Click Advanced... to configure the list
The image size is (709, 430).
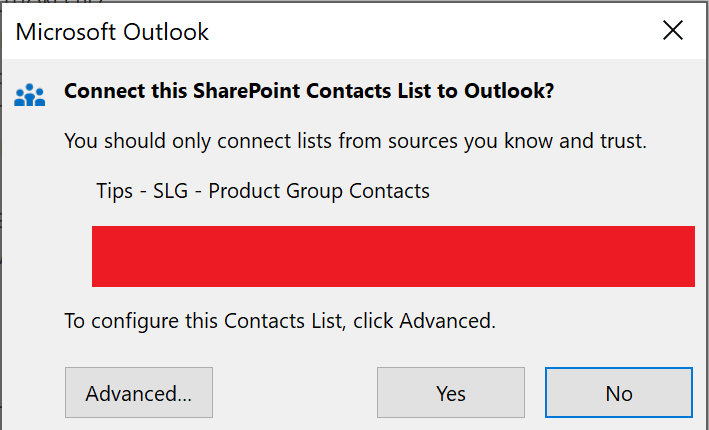coord(138,393)
